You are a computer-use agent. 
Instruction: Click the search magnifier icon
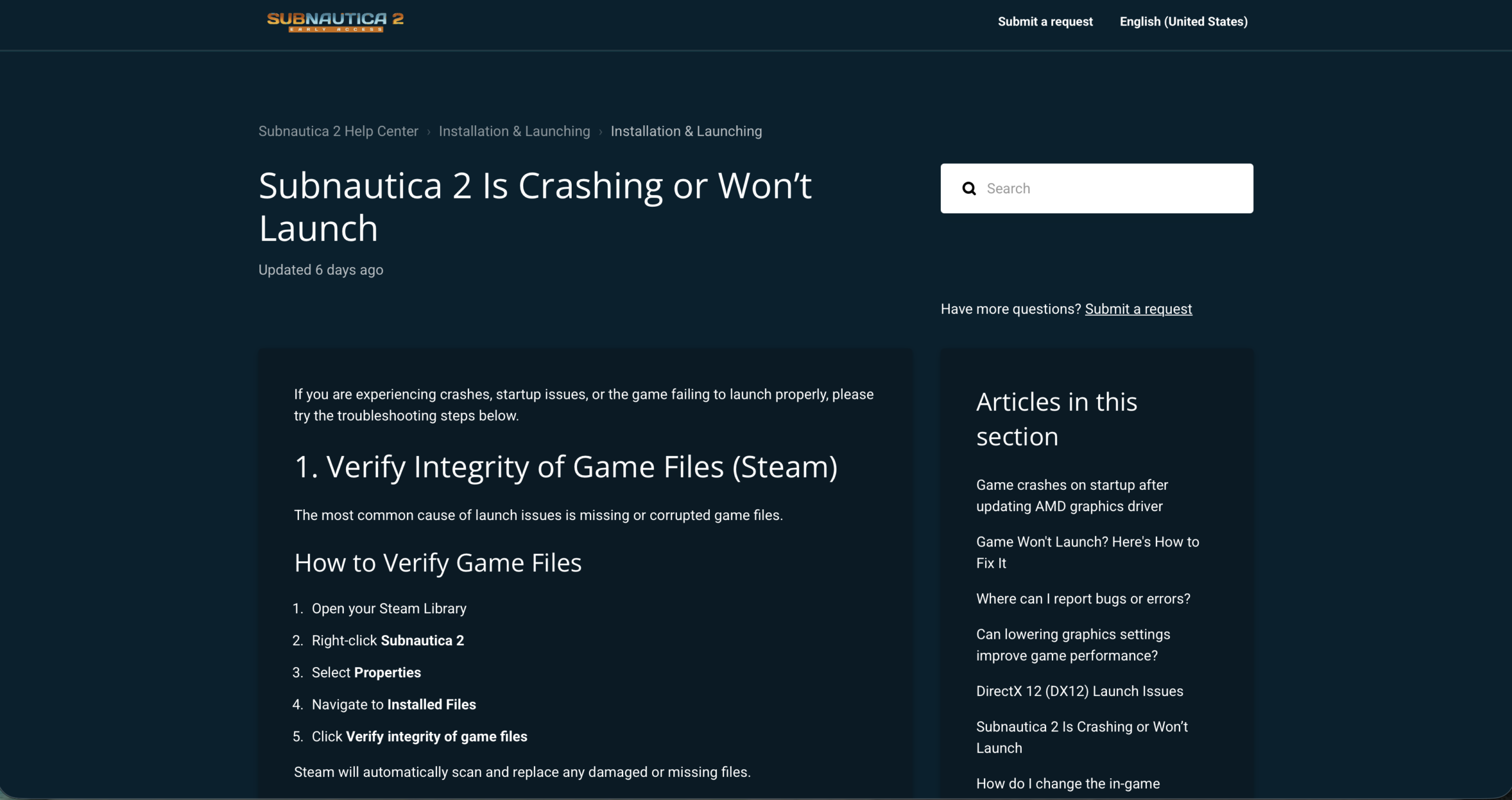(969, 188)
